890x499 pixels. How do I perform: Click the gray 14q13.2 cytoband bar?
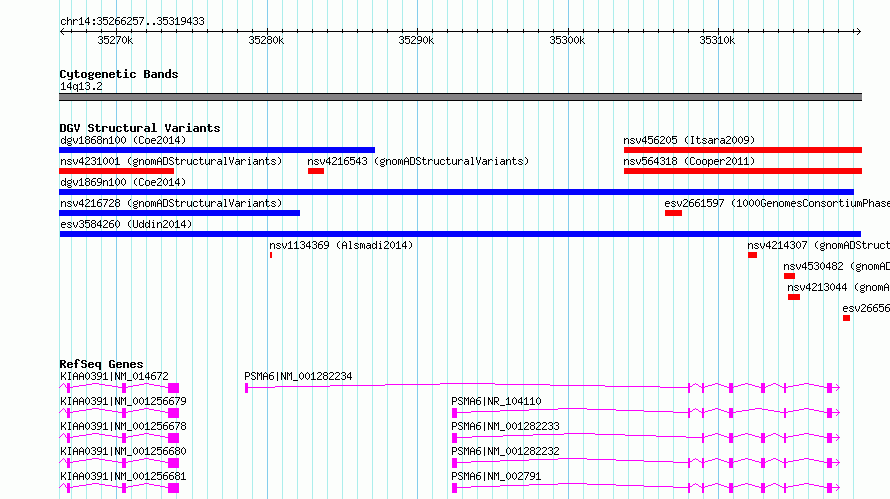click(x=460, y=97)
